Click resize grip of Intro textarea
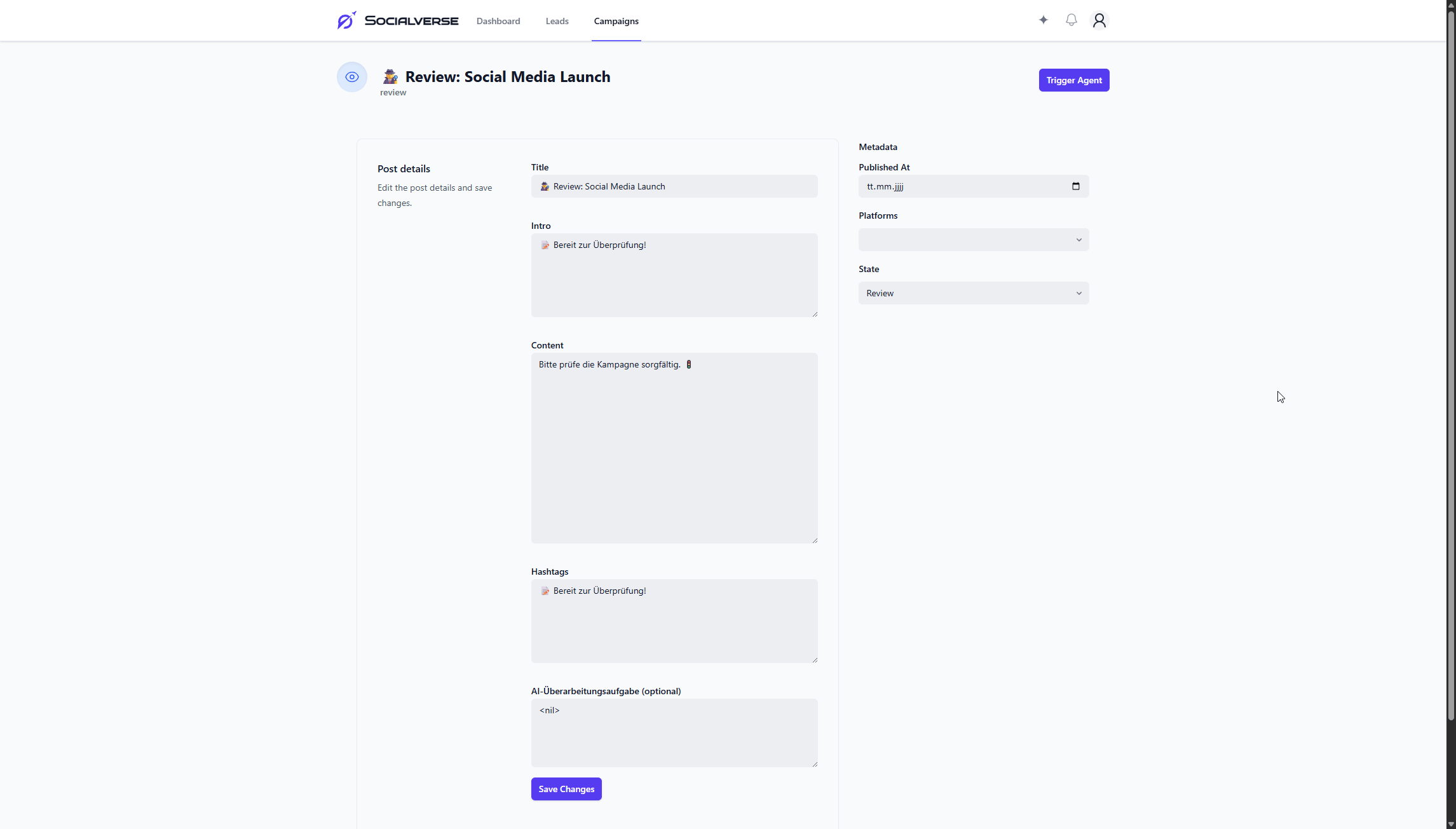 (x=814, y=313)
